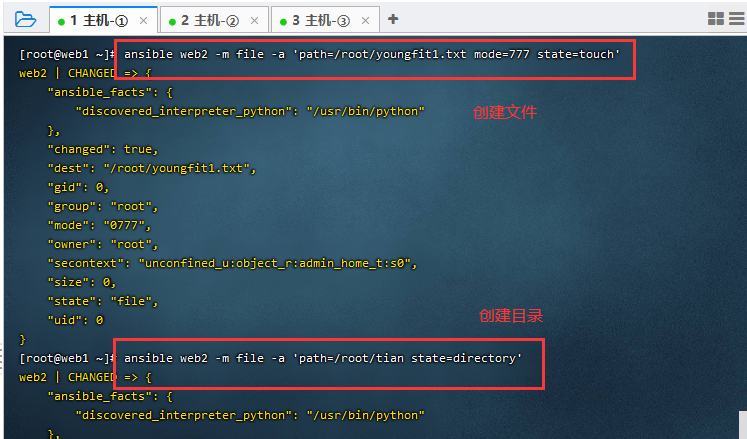This screenshot has width=747, height=439.
Task: Click the "dest": "/root/youngfit1.txt" line
Action: tap(151, 168)
